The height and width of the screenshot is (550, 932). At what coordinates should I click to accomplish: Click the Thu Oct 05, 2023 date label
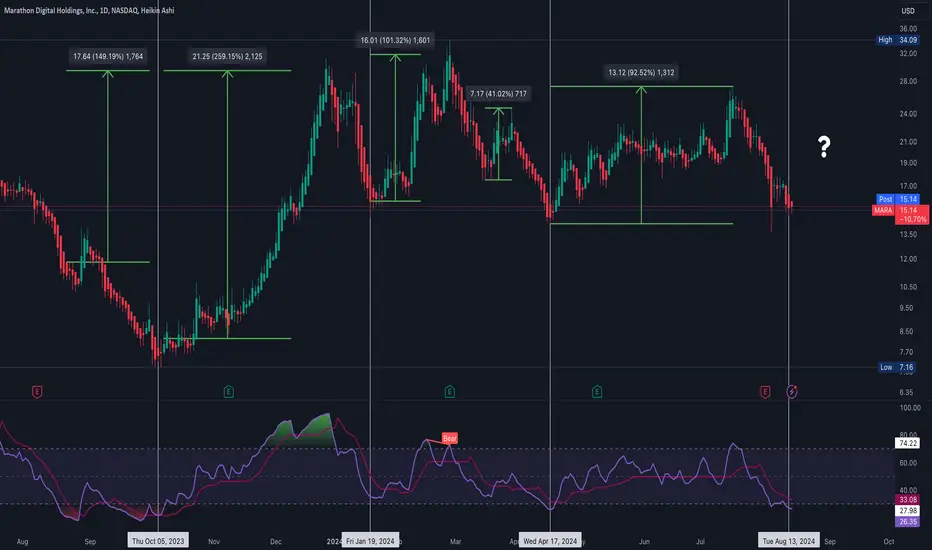click(158, 541)
